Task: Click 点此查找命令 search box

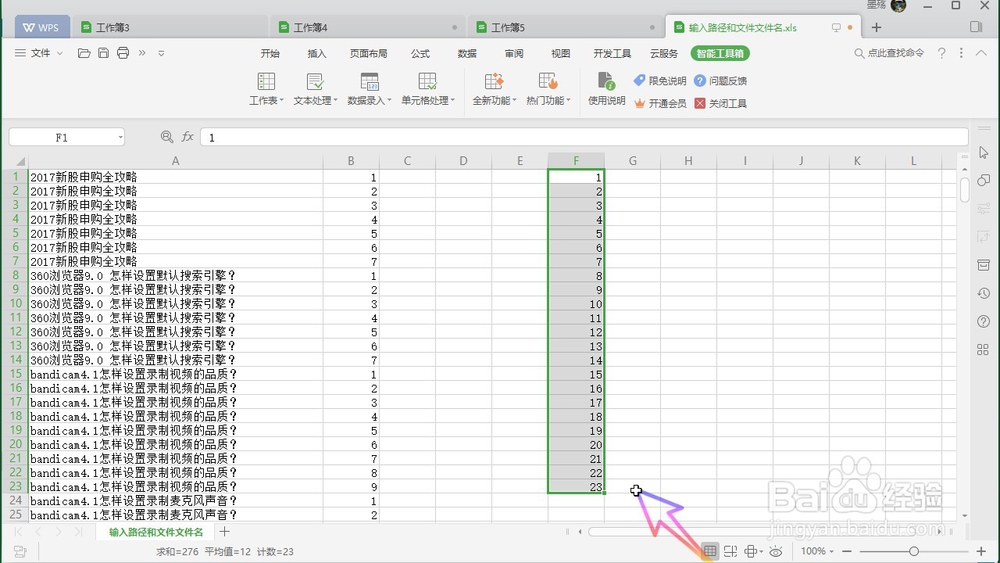Action: (889, 53)
